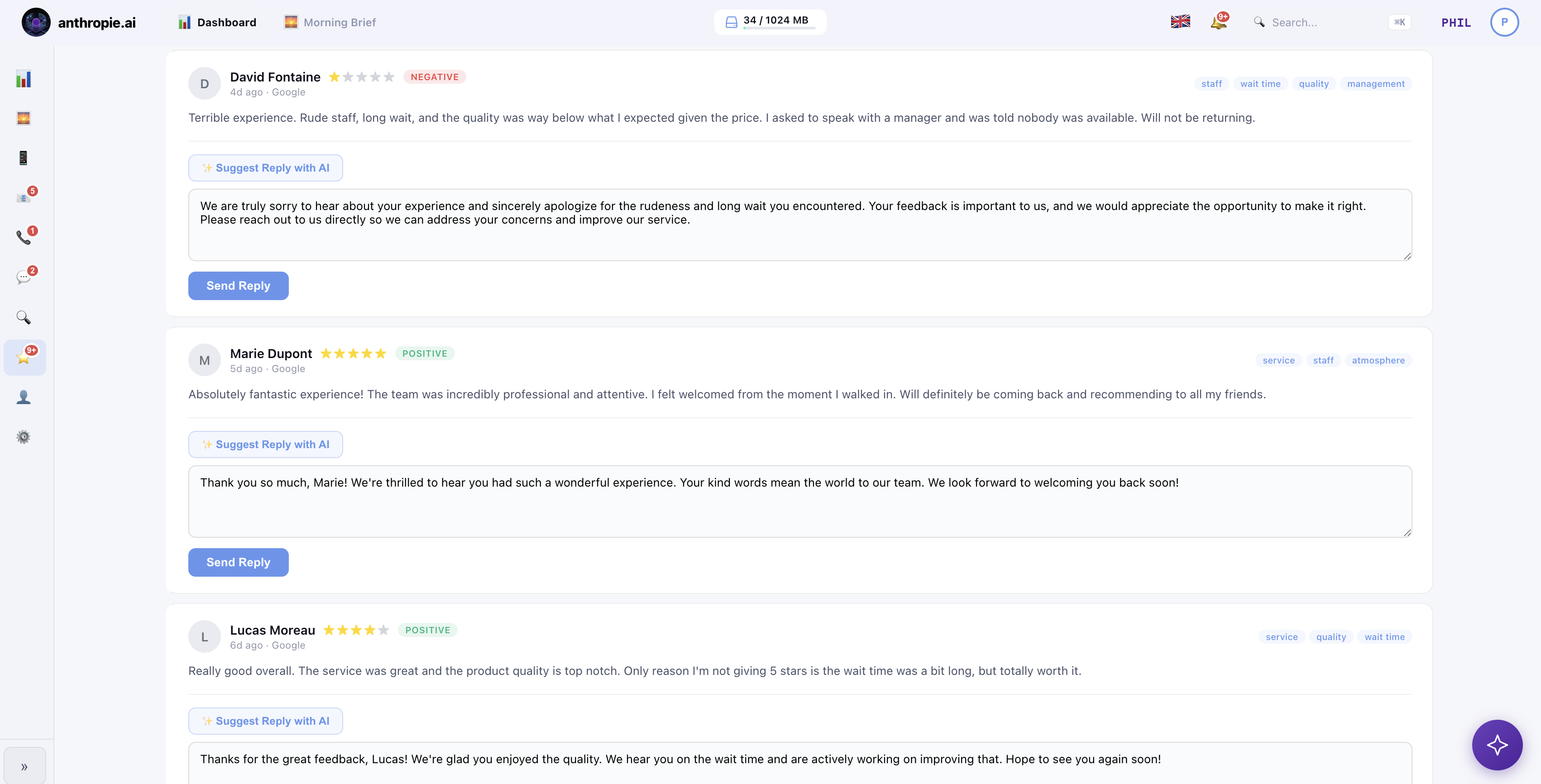Open the phone calls sidebar icon
The height and width of the screenshot is (784, 1541).
tap(24, 237)
